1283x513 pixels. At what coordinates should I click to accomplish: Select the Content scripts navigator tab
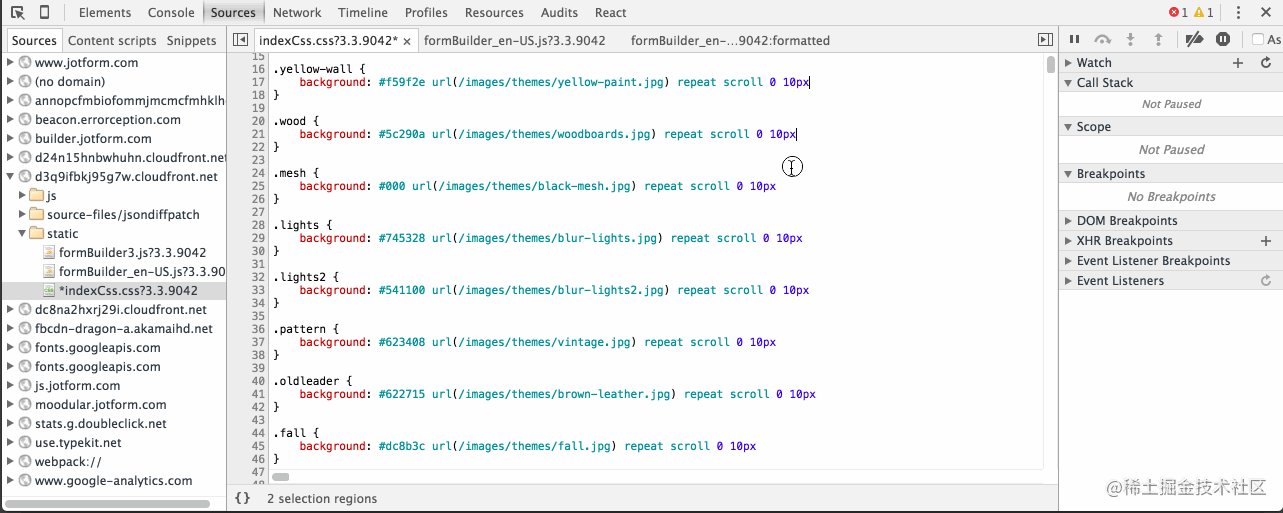112,41
